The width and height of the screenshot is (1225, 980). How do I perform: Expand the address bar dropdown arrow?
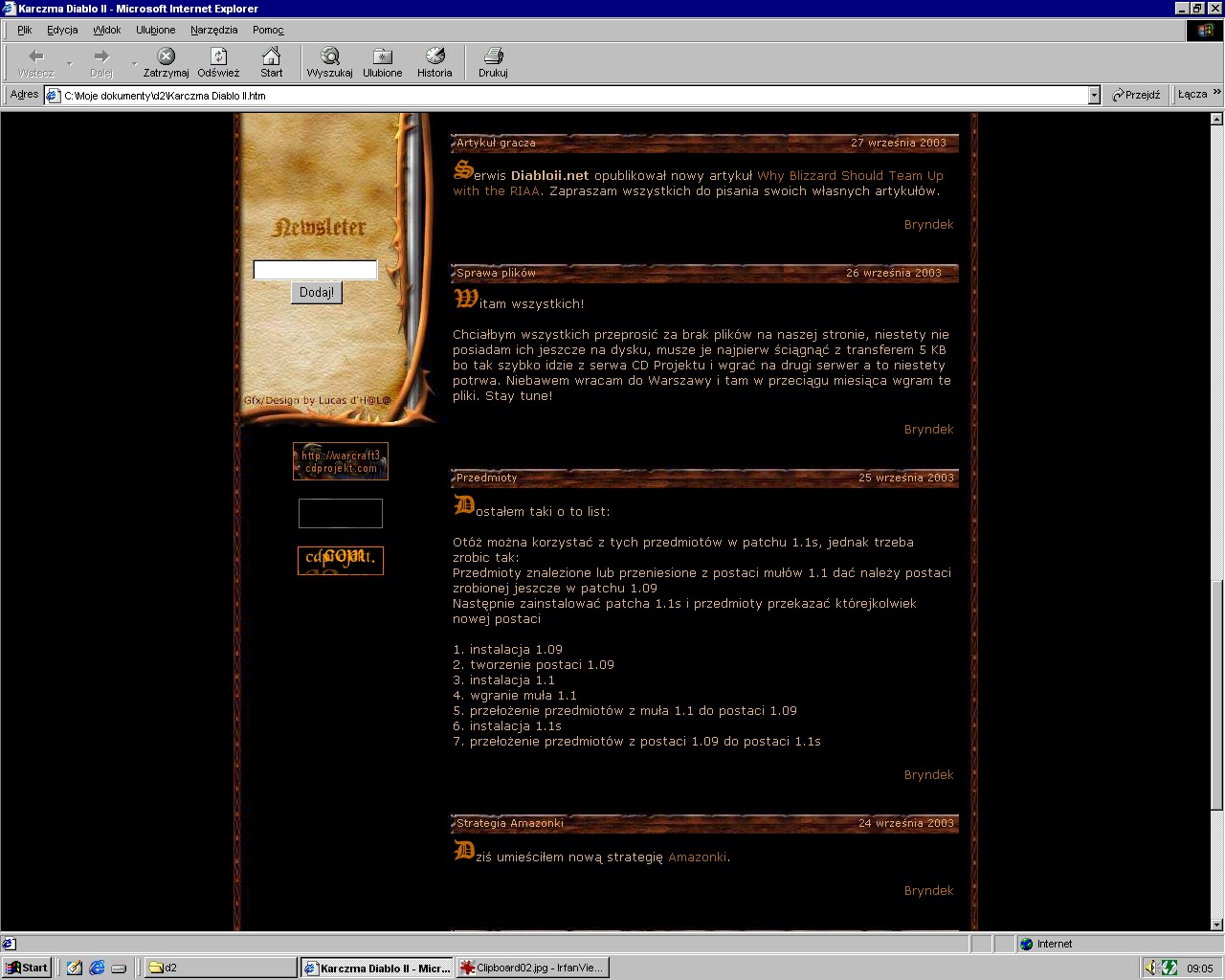click(1094, 95)
